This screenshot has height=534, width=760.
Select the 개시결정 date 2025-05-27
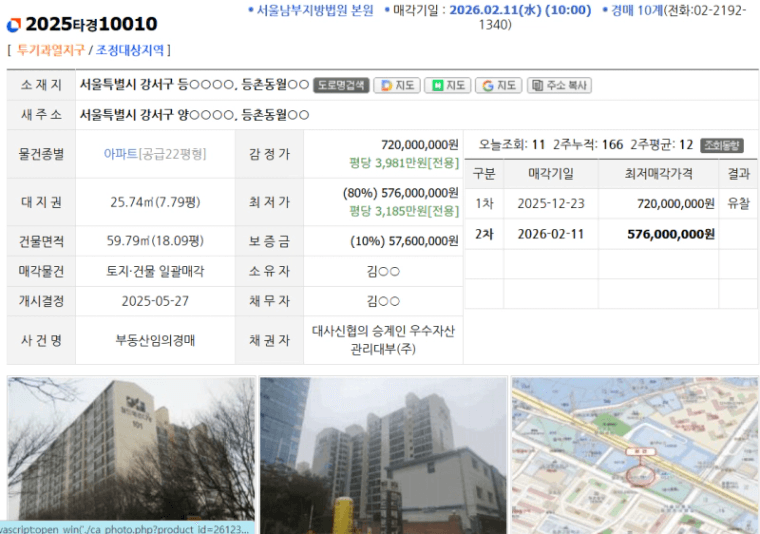tap(155, 301)
